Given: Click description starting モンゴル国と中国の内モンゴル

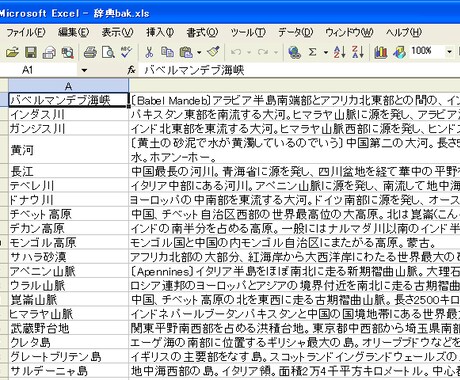Looking at the screenshot, I should click(295, 242).
